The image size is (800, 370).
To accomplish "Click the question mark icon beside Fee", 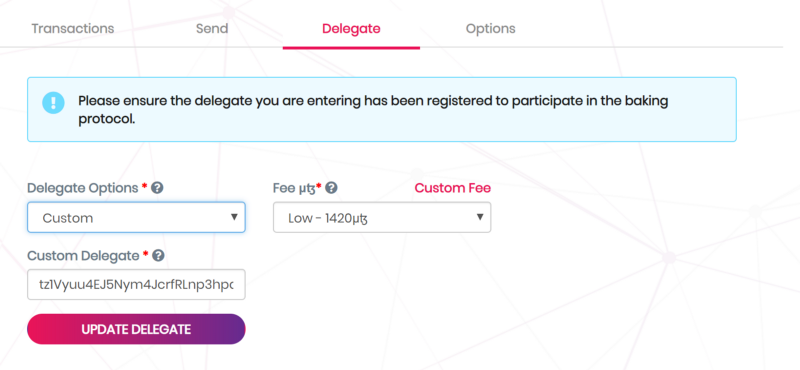I will pyautogui.click(x=332, y=188).
